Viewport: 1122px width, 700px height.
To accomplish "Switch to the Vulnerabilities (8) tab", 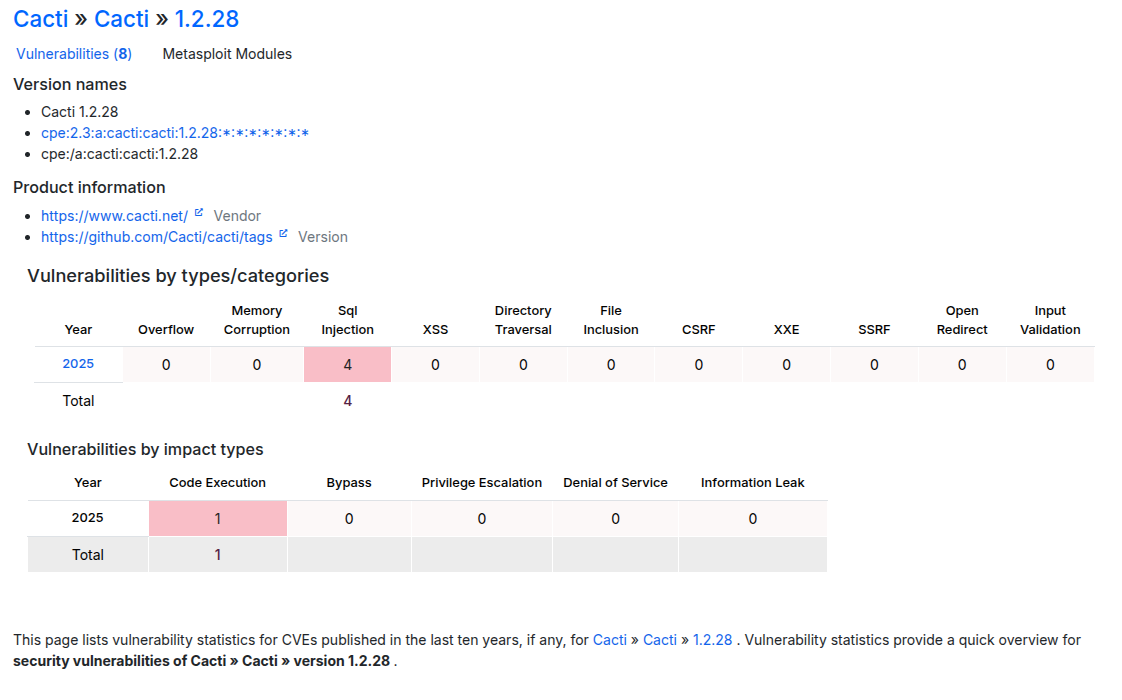I will (74, 54).
